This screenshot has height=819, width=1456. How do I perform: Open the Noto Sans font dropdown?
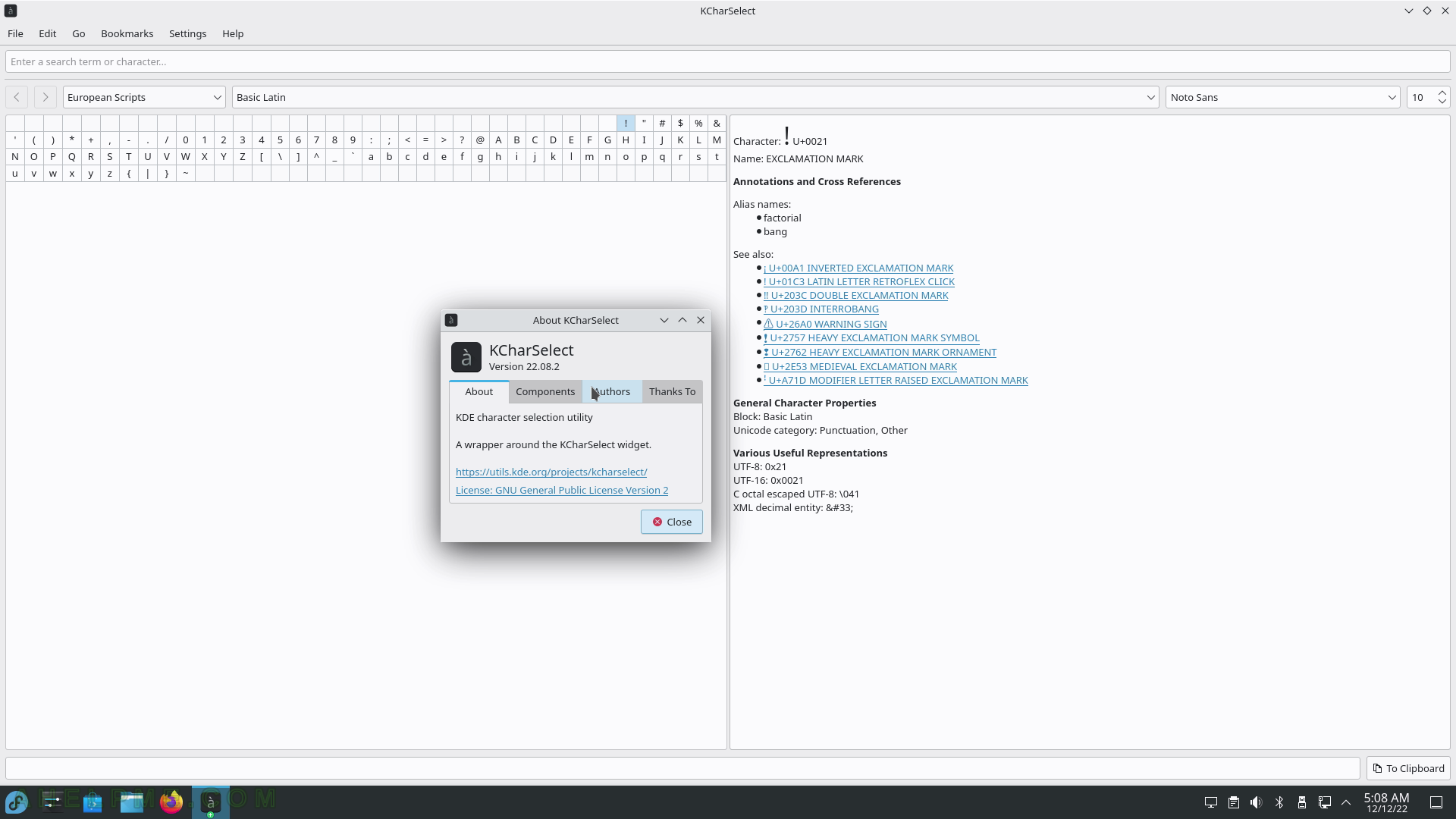click(1282, 97)
